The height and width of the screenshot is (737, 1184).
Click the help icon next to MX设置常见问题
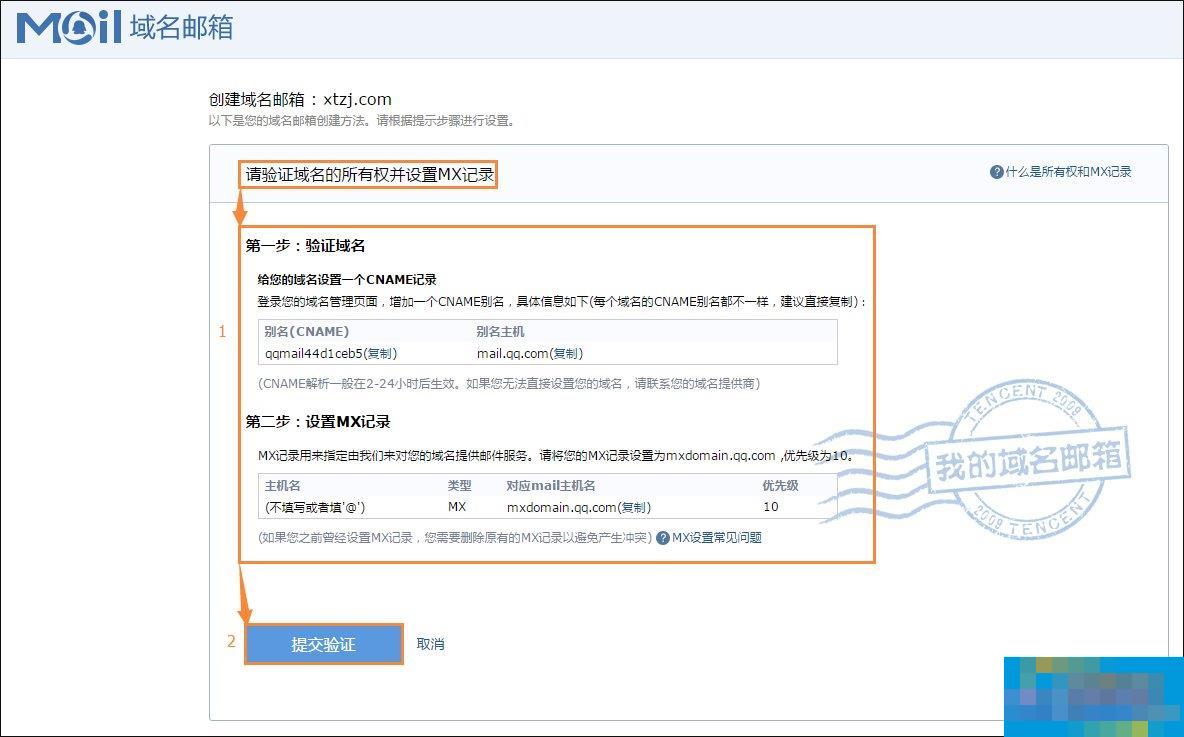click(x=661, y=538)
